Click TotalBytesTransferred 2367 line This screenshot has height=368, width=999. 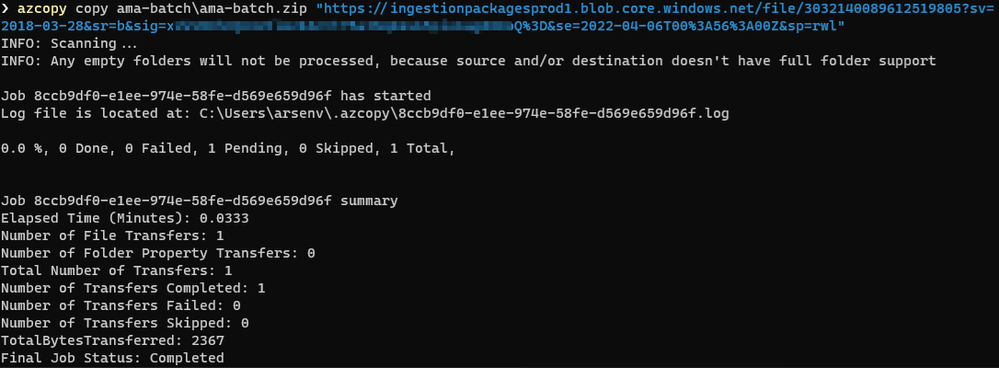113,341
